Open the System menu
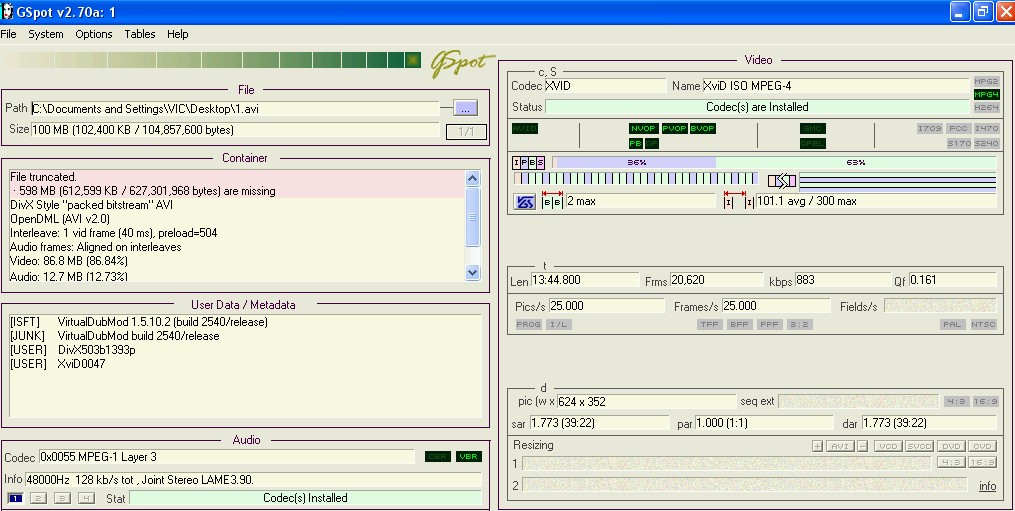The height and width of the screenshot is (511, 1015). point(45,34)
